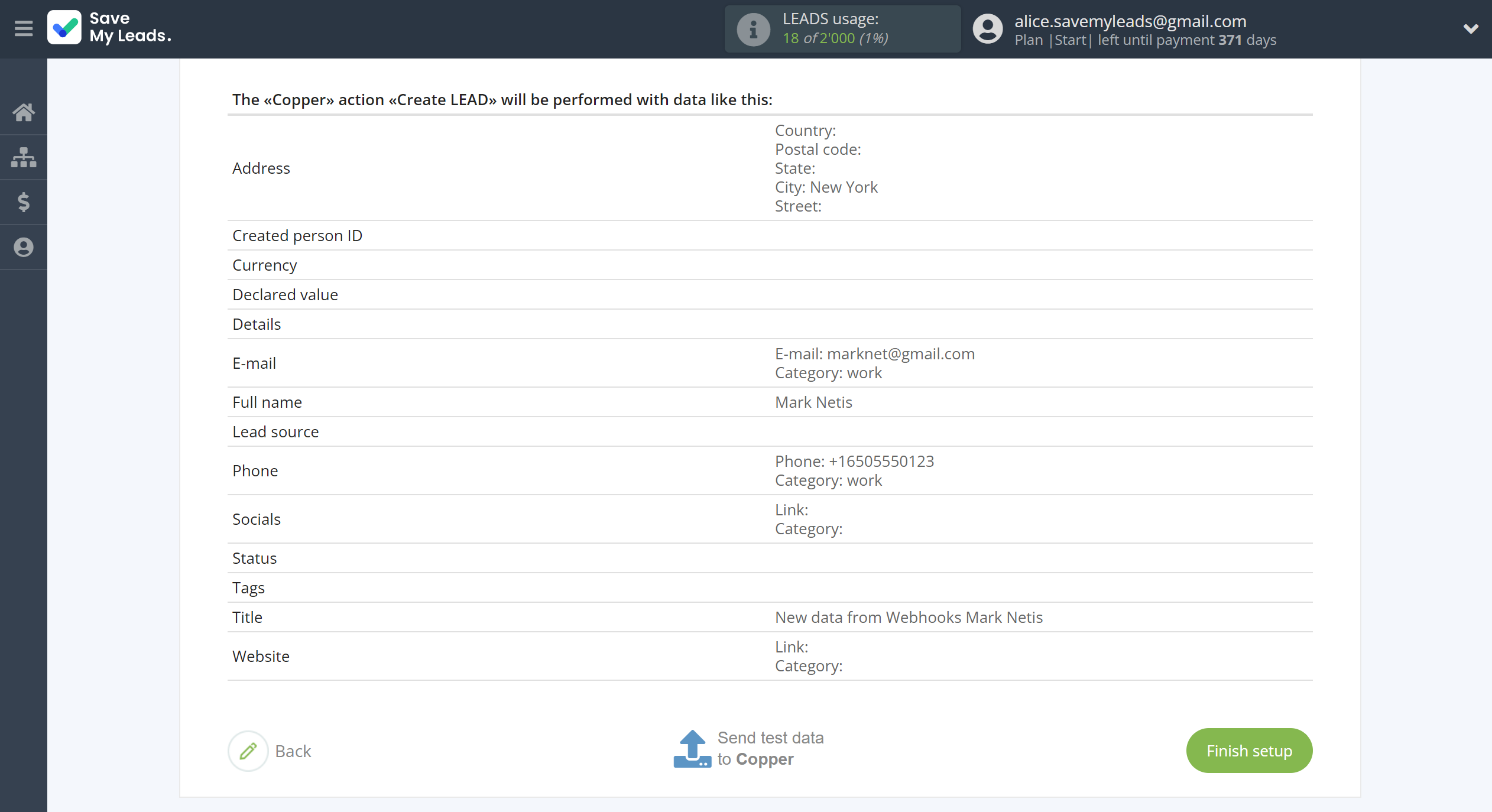
Task: Select the Postal code: address line
Action: 818,150
